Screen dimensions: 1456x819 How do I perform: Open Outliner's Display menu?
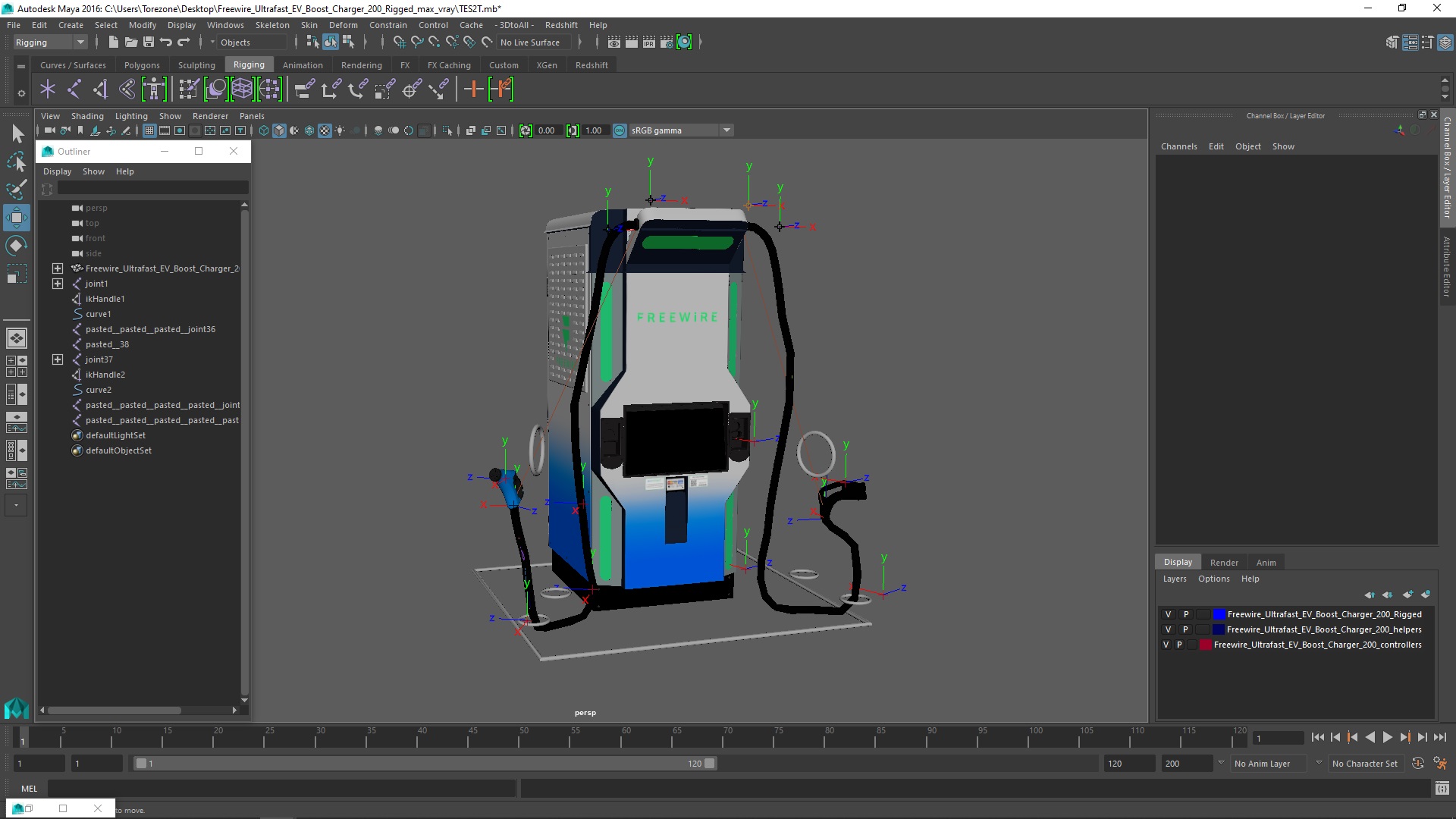57,171
